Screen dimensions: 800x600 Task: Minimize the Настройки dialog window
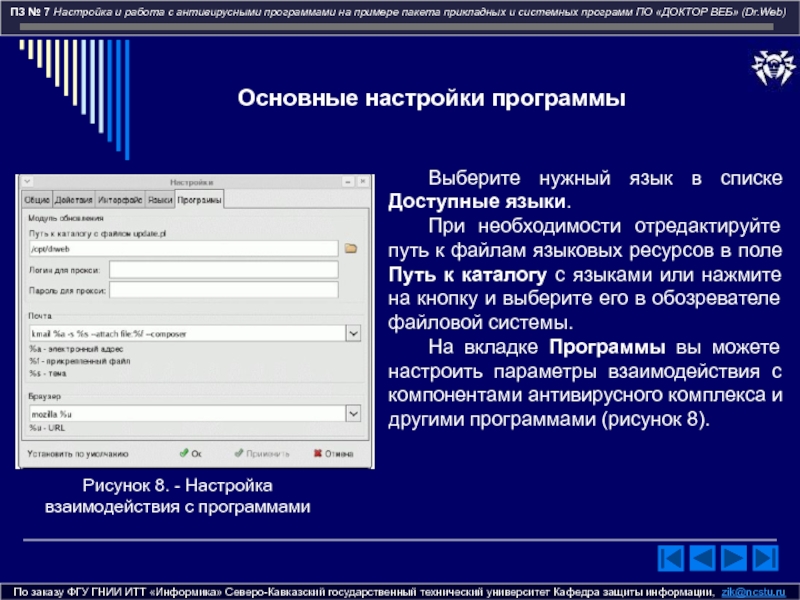(x=348, y=182)
